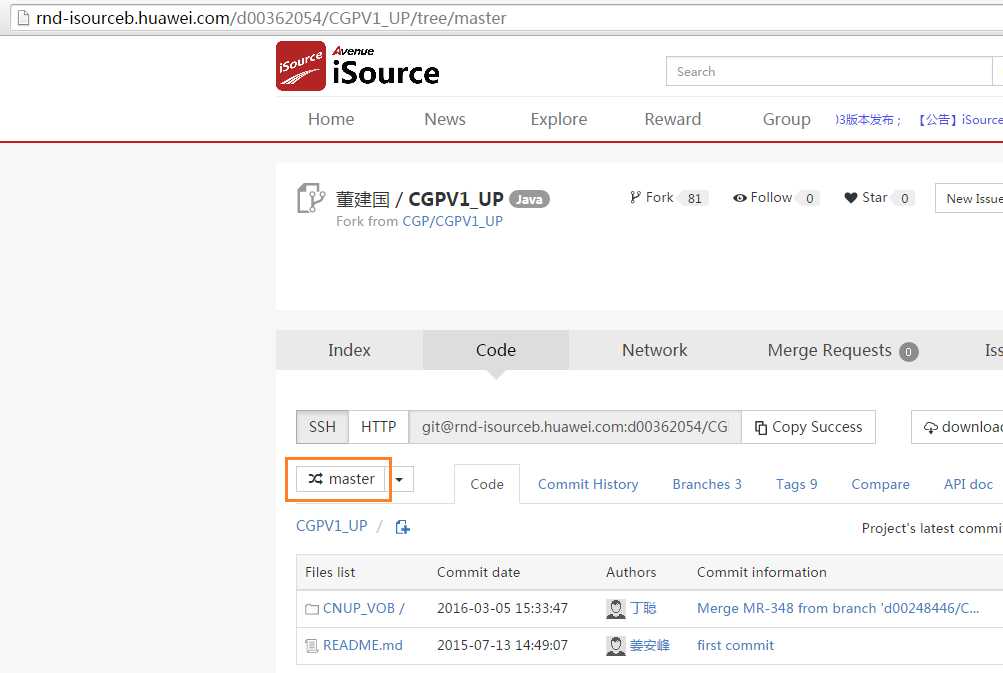Select HTTP clone protocol
The image size is (1003, 673).
(x=379, y=427)
